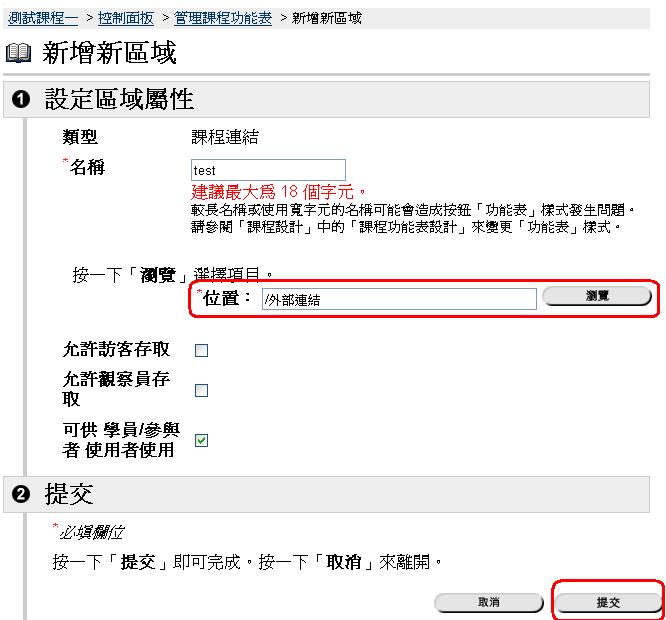
Task: Click the book icon beside the page title
Action: (18, 55)
